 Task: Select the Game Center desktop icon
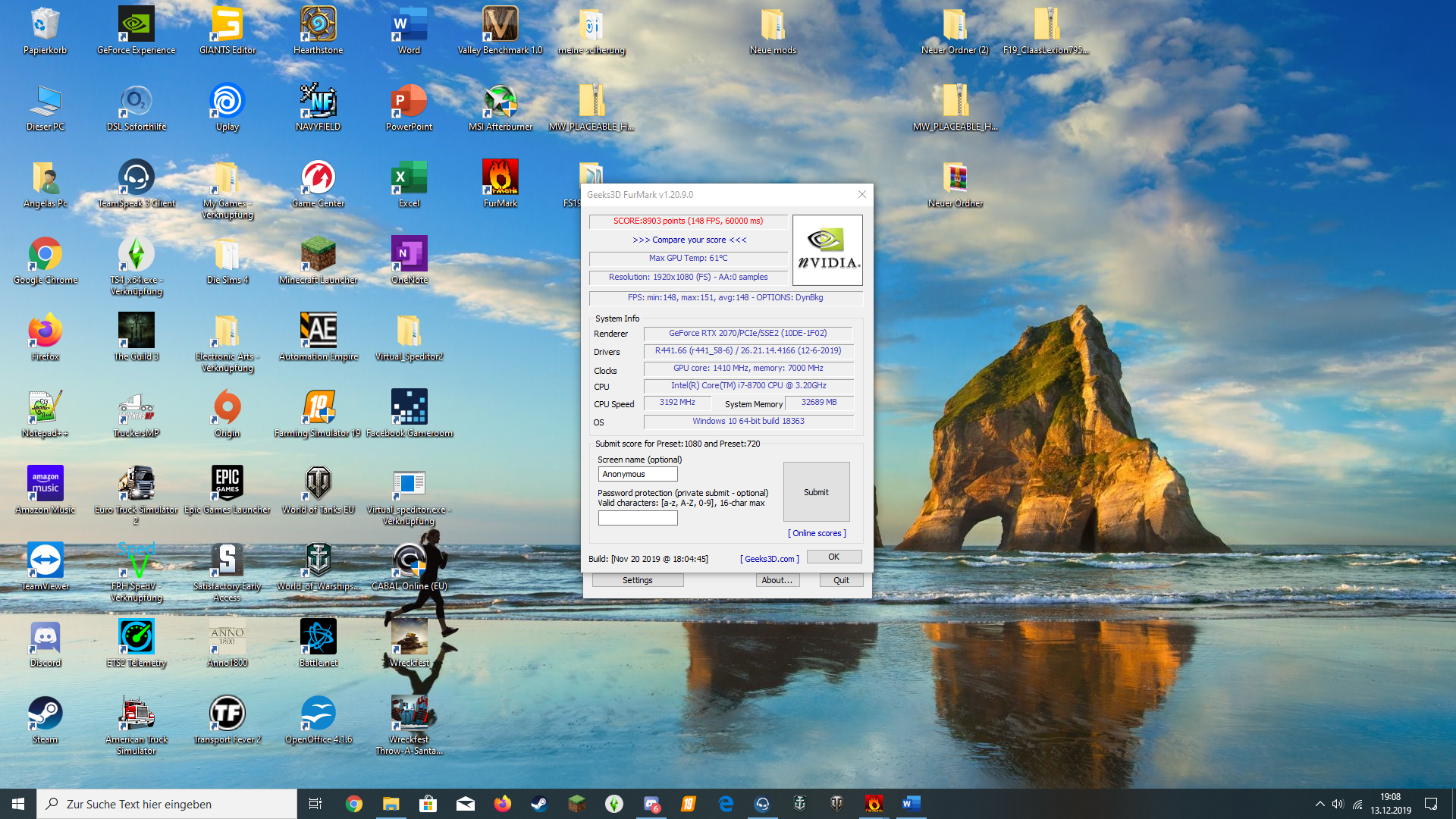pyautogui.click(x=318, y=184)
